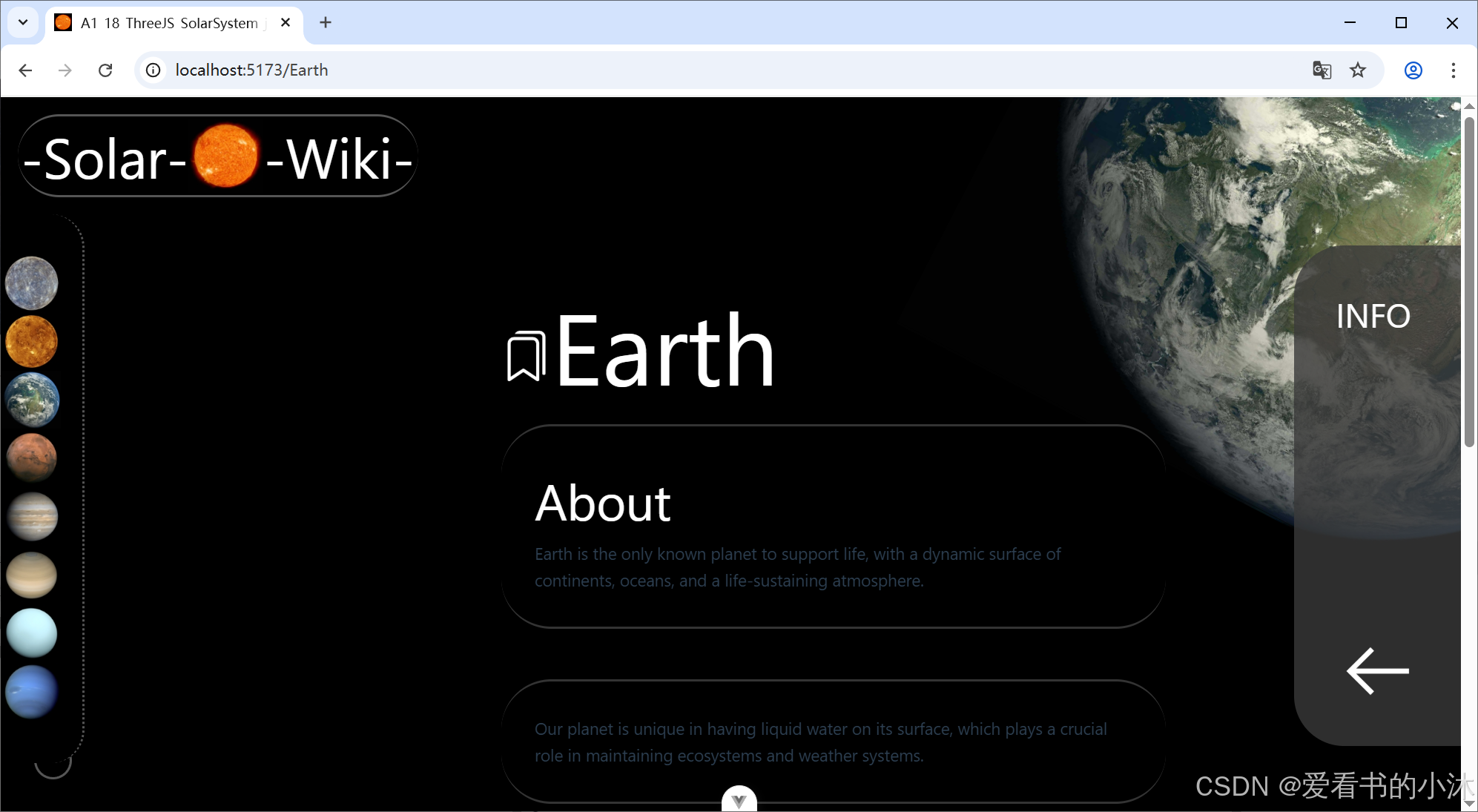Select the Earth planet icon in sidebar
Viewport: 1478px width, 812px height.
pyautogui.click(x=32, y=400)
